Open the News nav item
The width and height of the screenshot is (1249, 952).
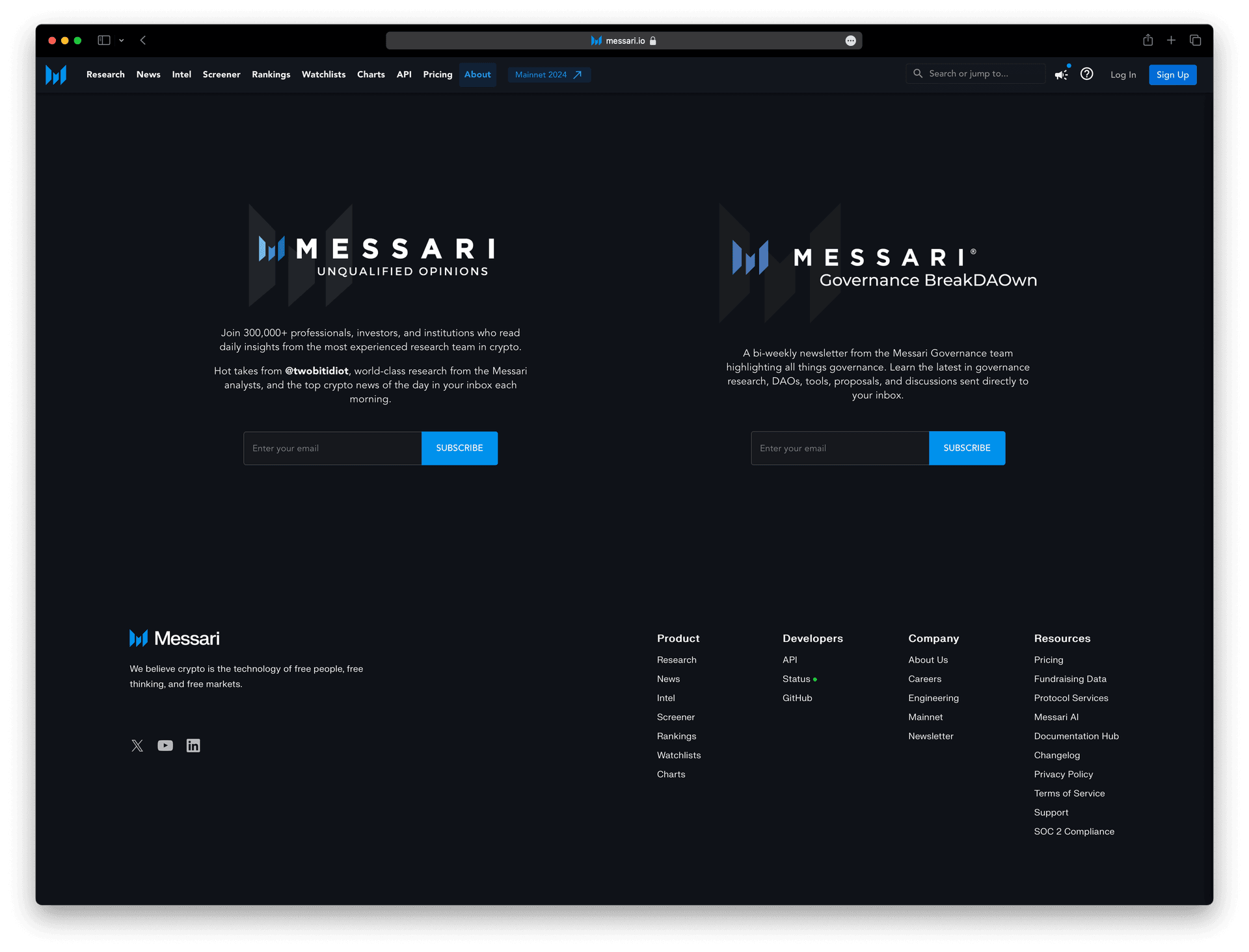[x=148, y=75]
